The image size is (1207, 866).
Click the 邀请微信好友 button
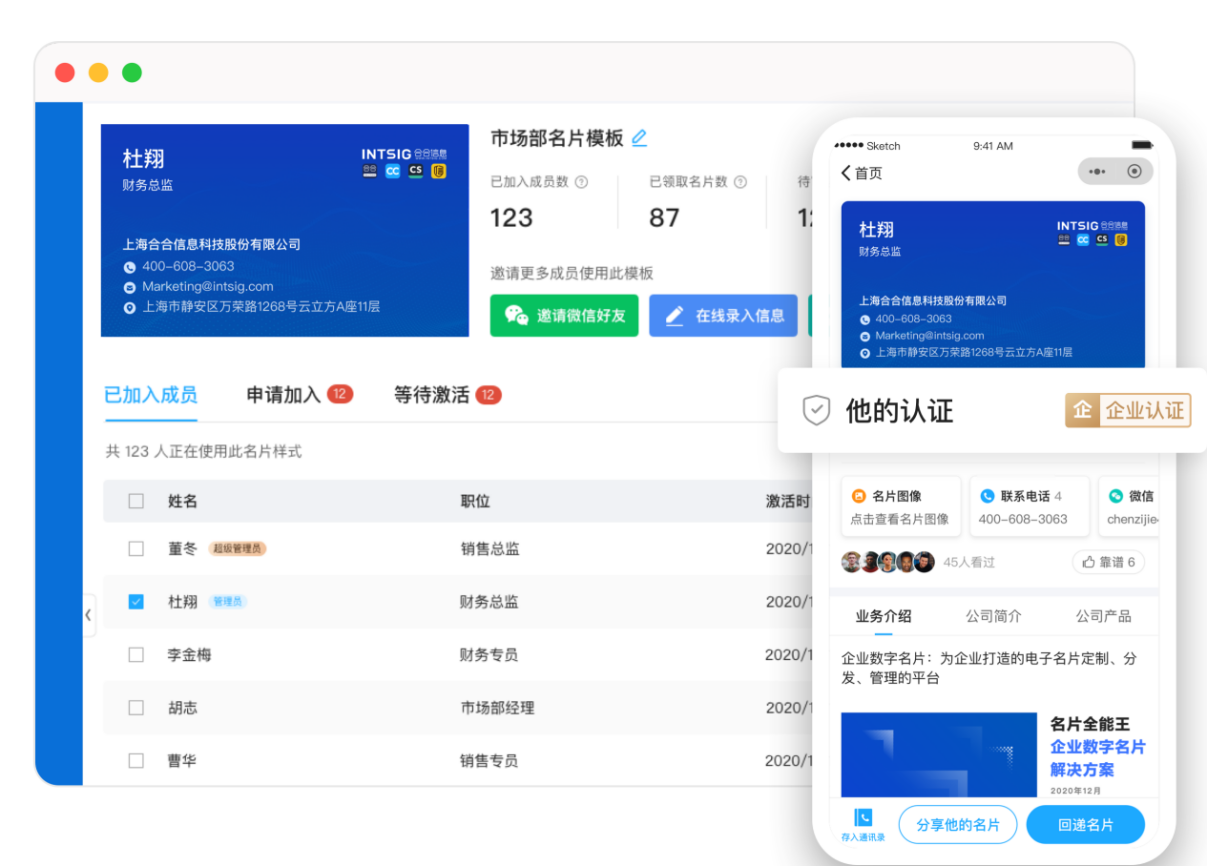[x=564, y=315]
